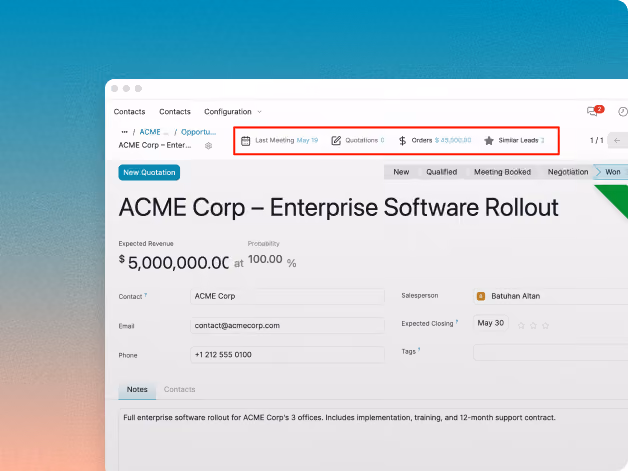The height and width of the screenshot is (471, 628).
Task: Click the record pager 1 / 1
Action: pos(596,140)
